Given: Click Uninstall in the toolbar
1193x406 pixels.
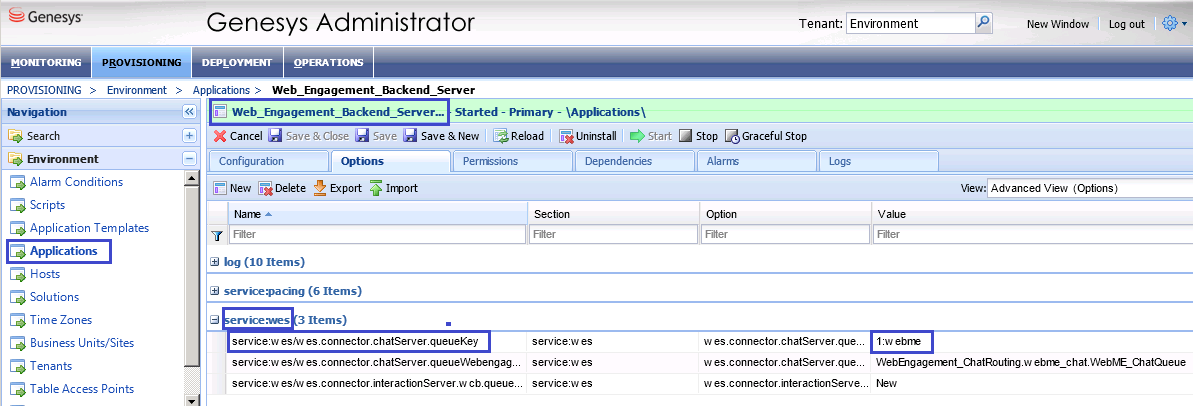Looking at the screenshot, I should click(588, 136).
